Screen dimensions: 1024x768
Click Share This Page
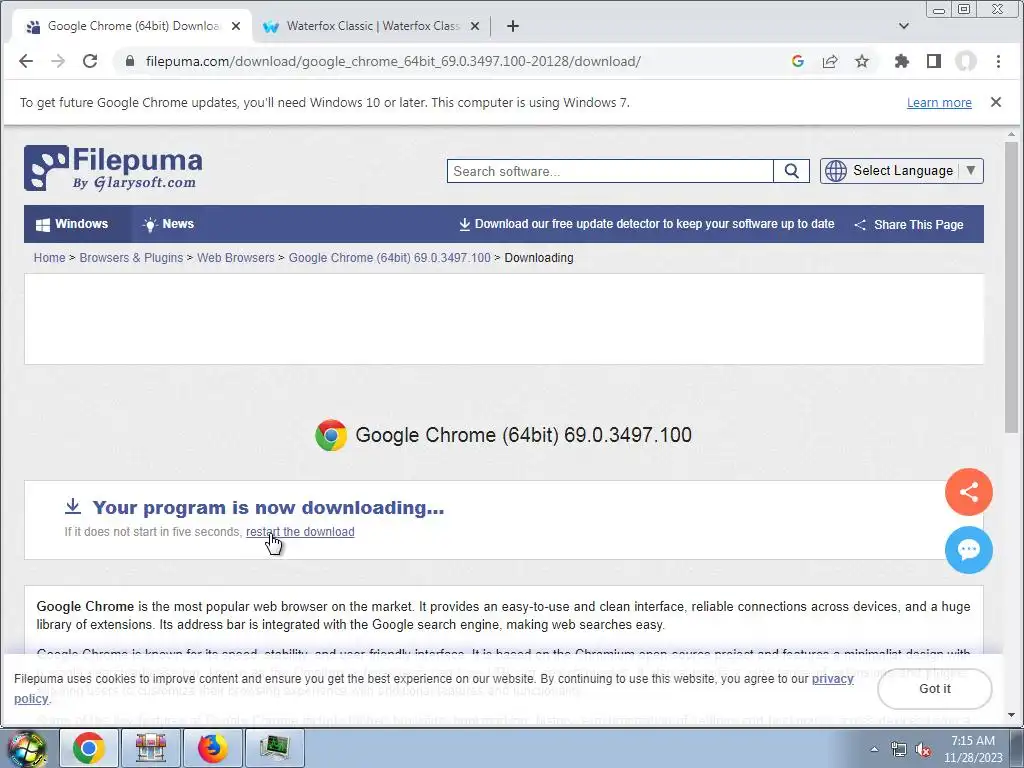click(909, 225)
